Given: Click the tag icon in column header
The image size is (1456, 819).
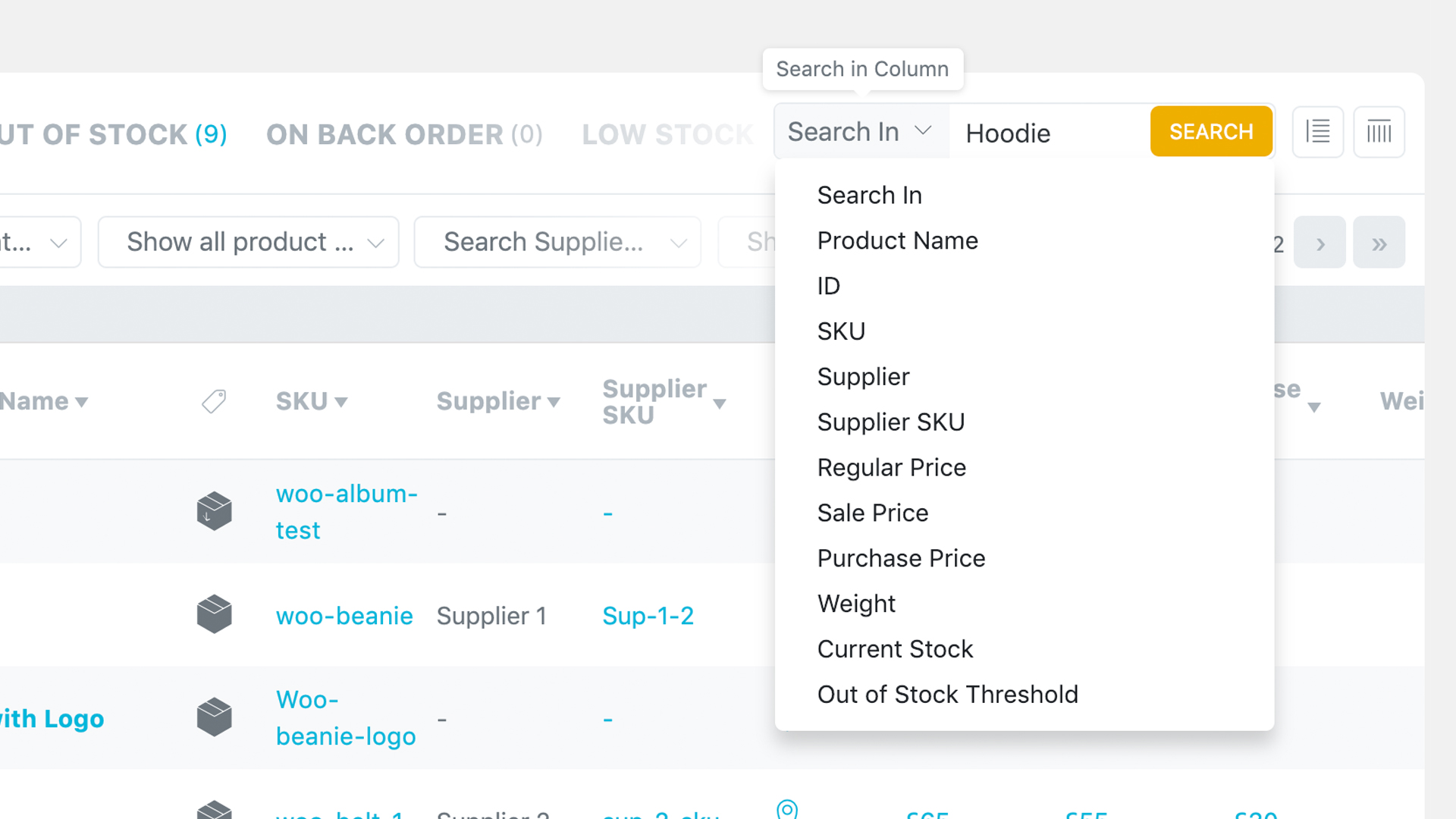Looking at the screenshot, I should [213, 401].
